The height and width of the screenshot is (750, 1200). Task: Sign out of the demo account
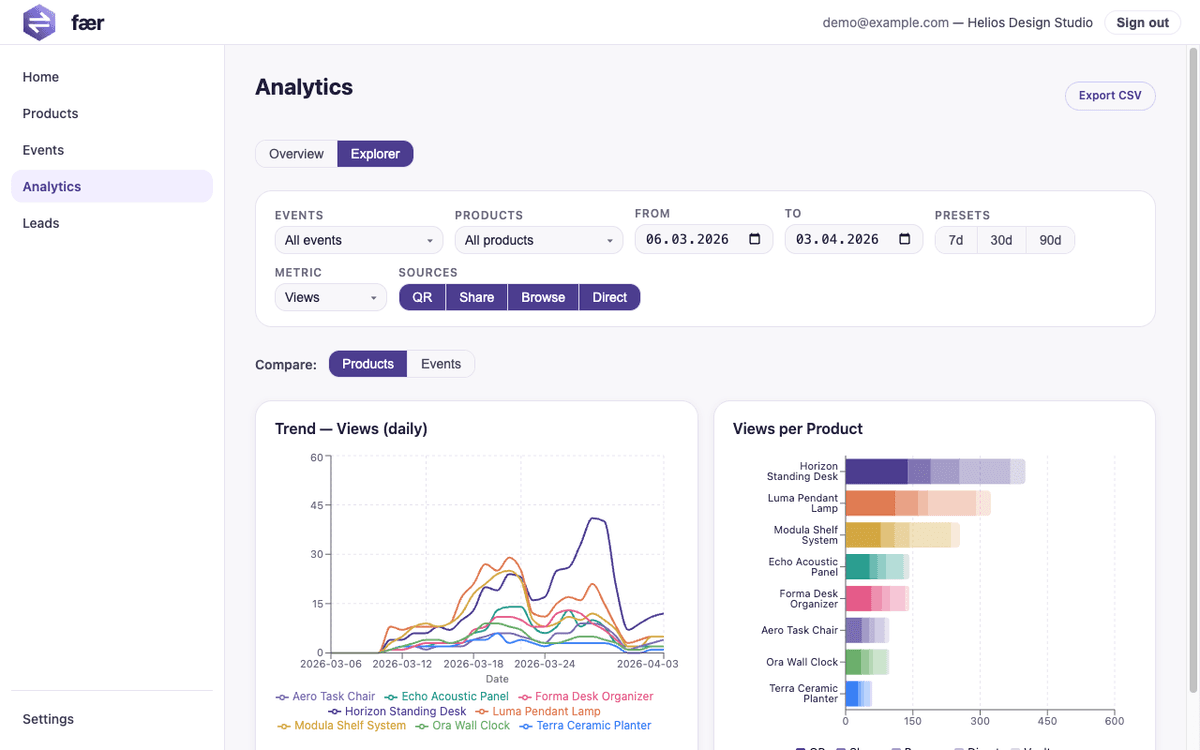tap(1142, 22)
